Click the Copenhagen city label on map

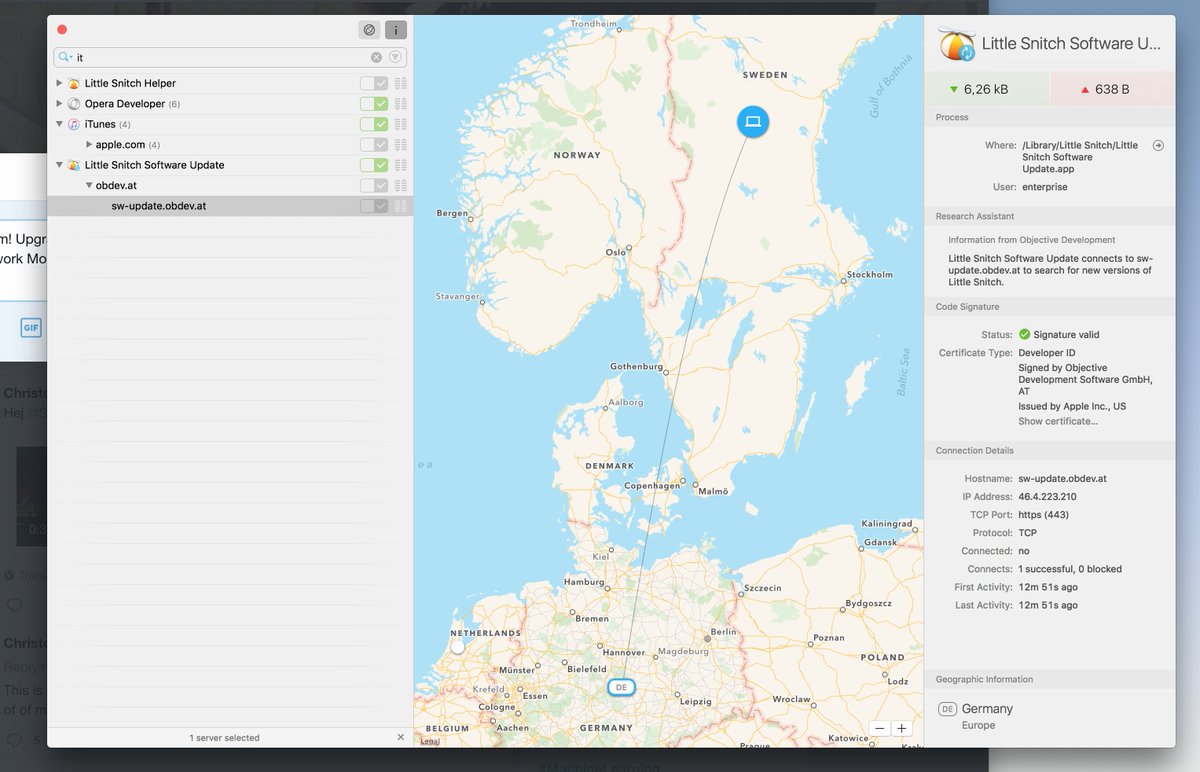(x=652, y=486)
